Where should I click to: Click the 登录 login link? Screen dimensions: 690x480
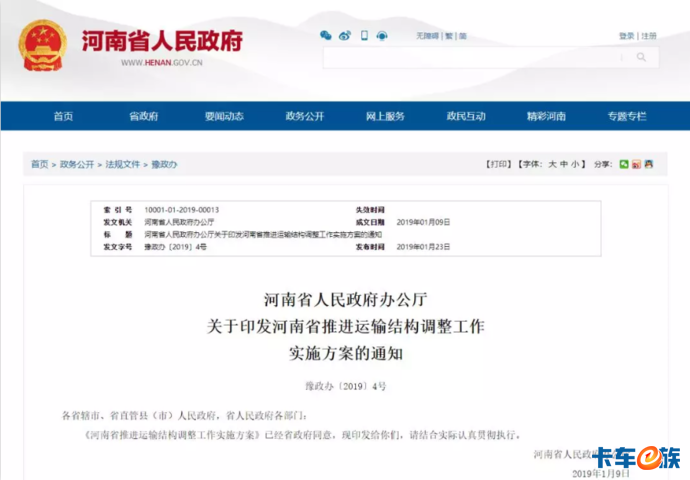click(626, 36)
